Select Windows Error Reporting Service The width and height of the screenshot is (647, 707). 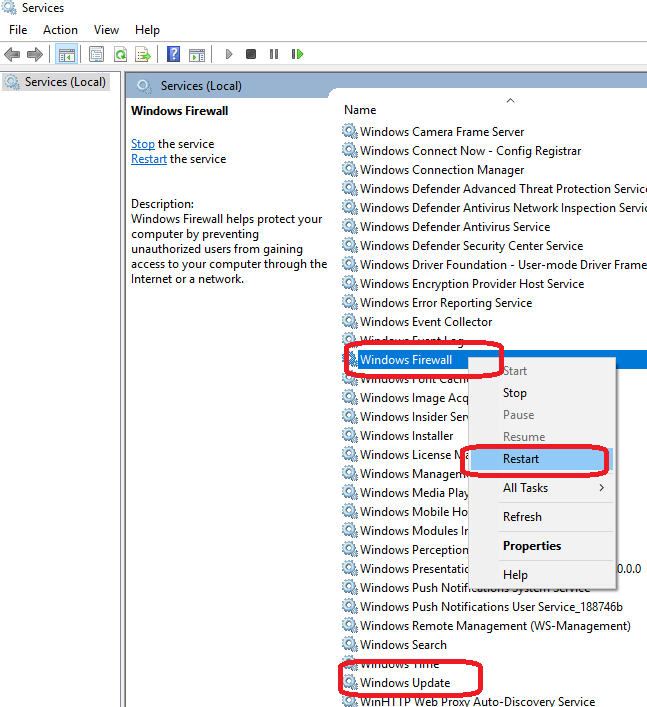click(x=446, y=302)
